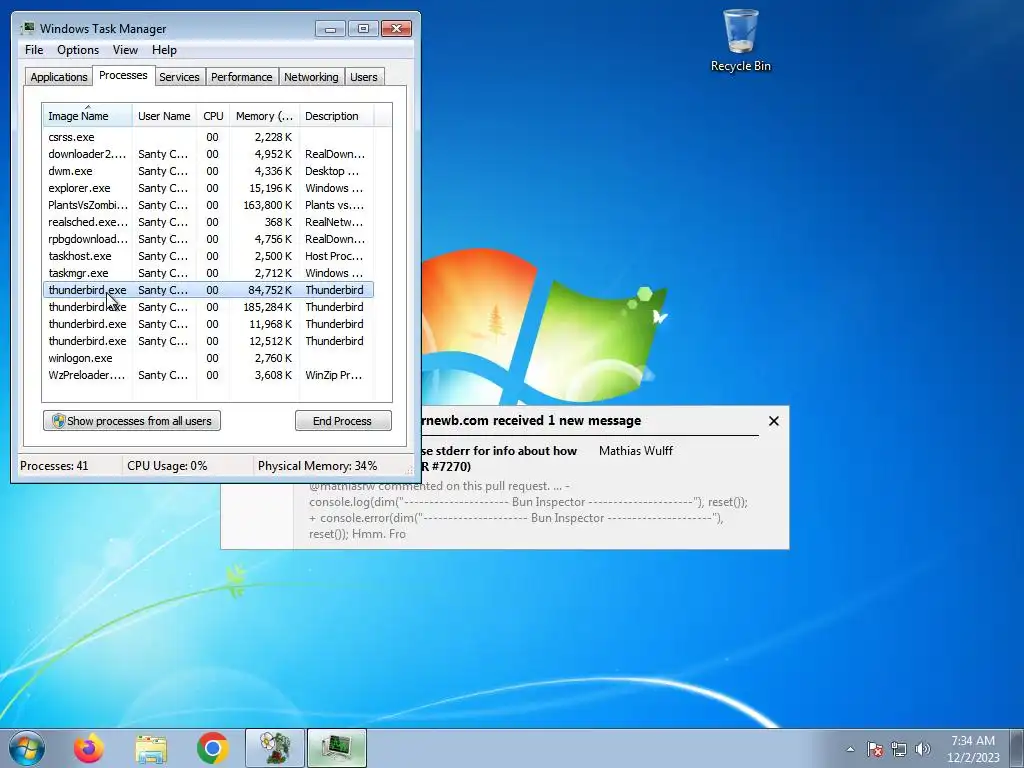Image resolution: width=1024 pixels, height=768 pixels.
Task: Select the rpbgdownload... process
Action: pos(208,239)
